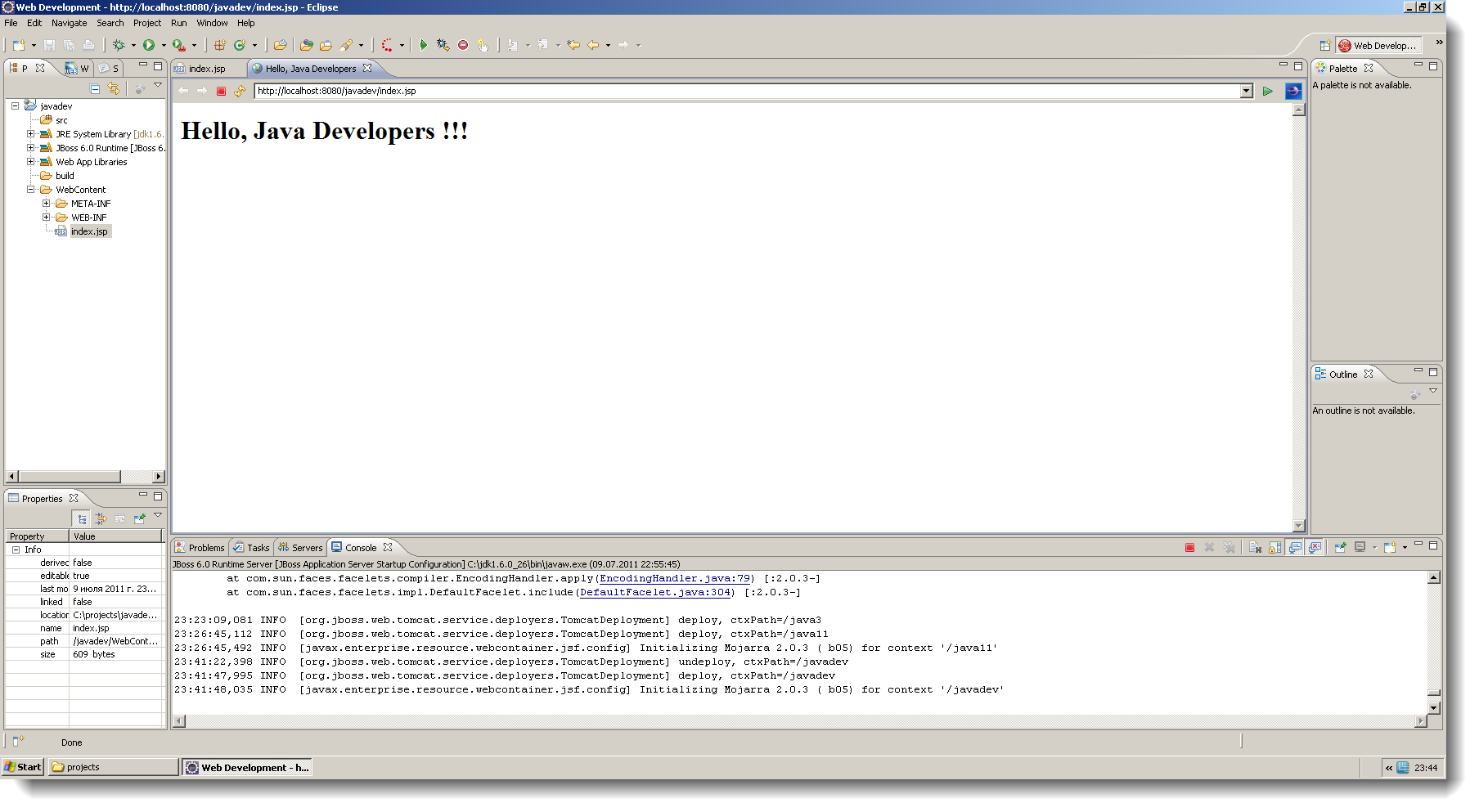Viewport: 1479px width, 812px height.
Task: Click the red Stop button in the browser toolbar
Action: click(221, 91)
